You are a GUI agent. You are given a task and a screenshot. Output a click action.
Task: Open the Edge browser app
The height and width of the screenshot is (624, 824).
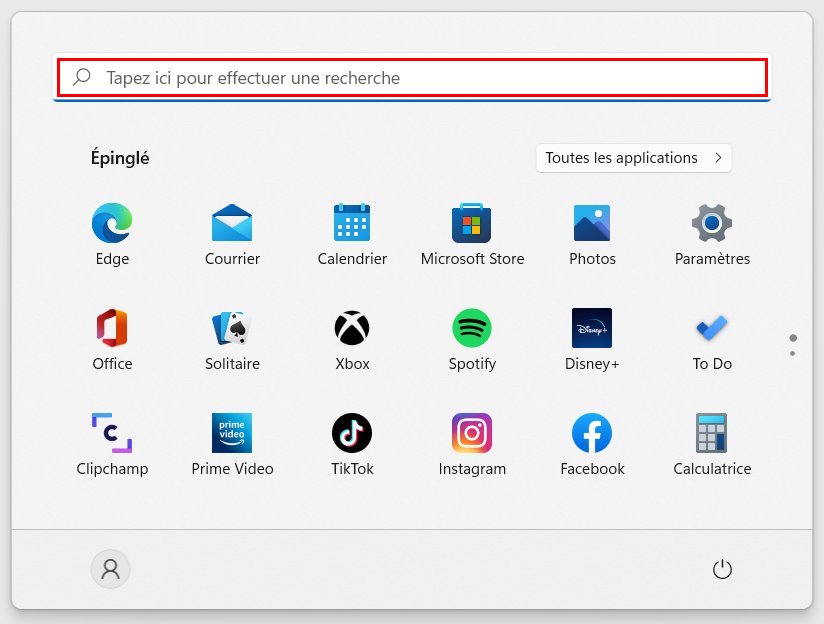tap(112, 234)
